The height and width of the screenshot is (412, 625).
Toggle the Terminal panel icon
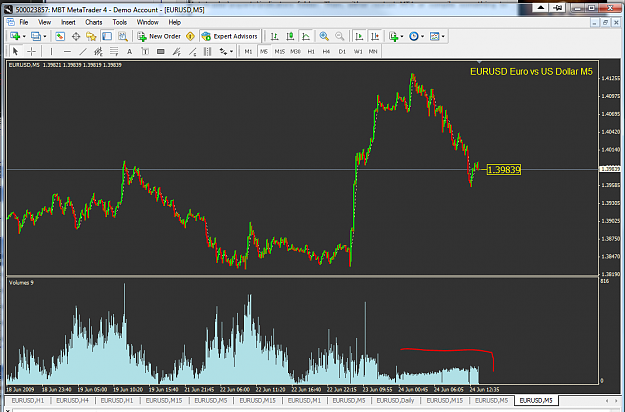pos(107,36)
